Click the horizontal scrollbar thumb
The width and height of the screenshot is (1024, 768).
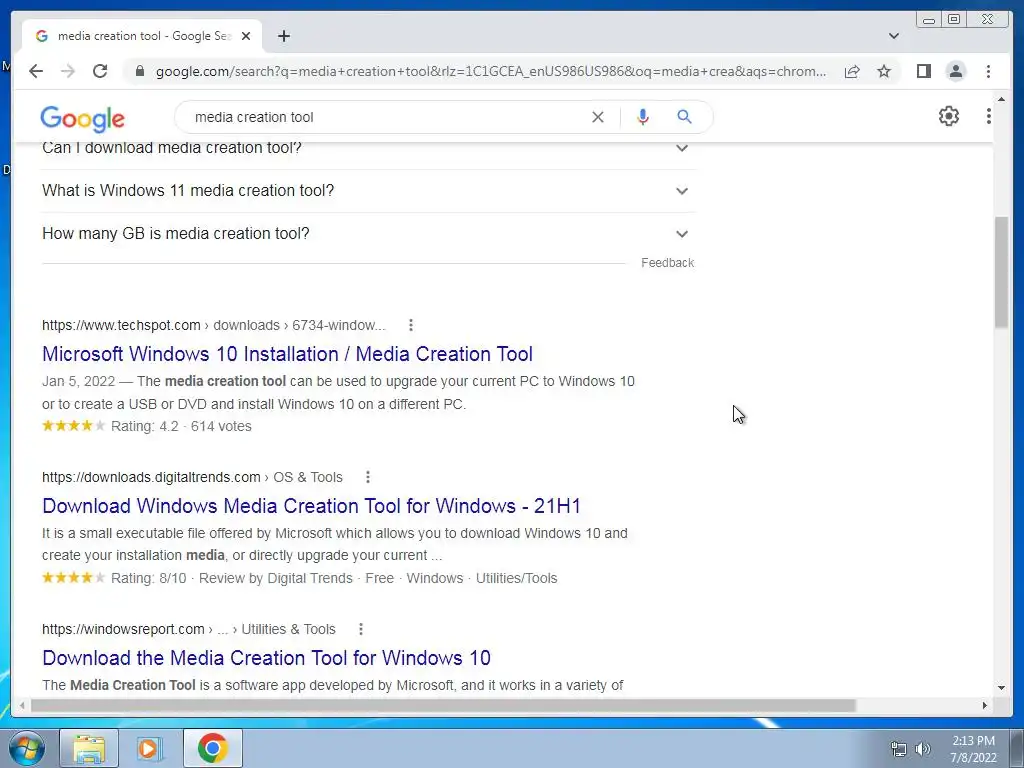pyautogui.click(x=443, y=705)
